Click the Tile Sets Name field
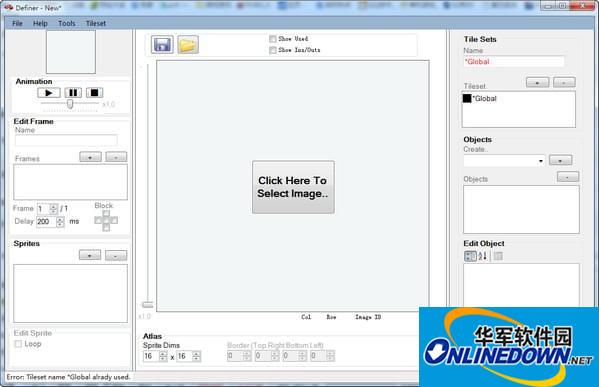Image resolution: width=599 pixels, height=387 pixels. point(514,62)
